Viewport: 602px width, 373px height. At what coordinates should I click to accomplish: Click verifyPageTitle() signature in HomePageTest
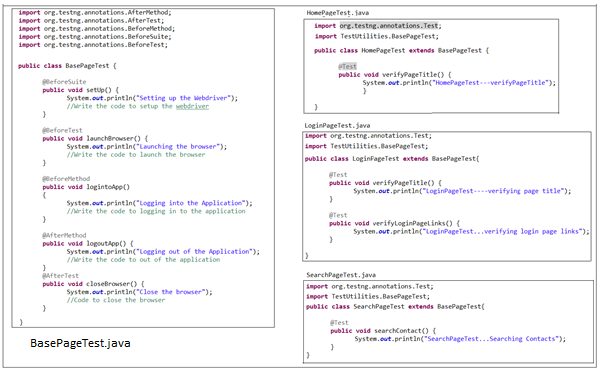(x=395, y=74)
